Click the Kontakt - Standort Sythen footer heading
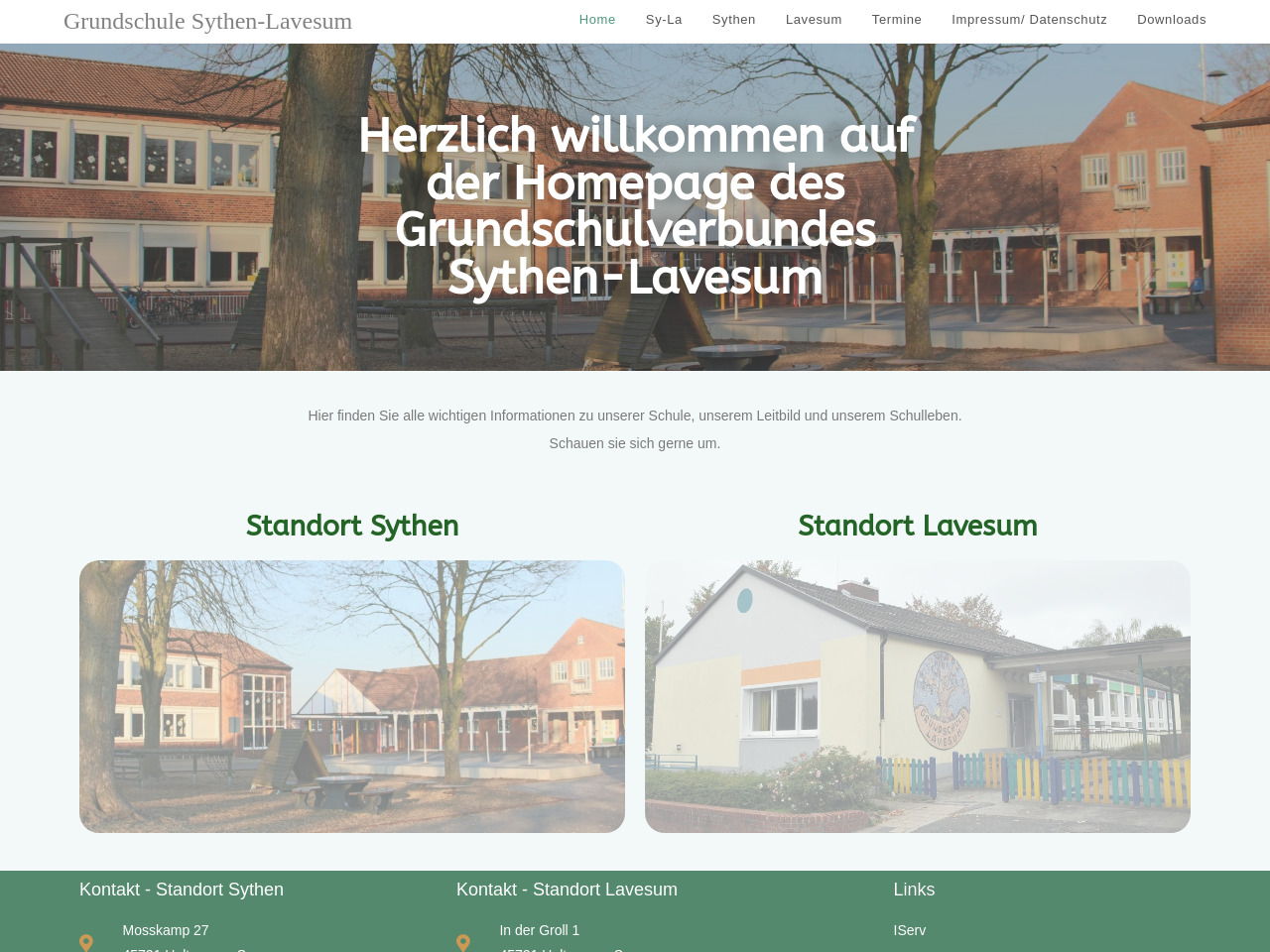The width and height of the screenshot is (1270, 952). click(182, 890)
